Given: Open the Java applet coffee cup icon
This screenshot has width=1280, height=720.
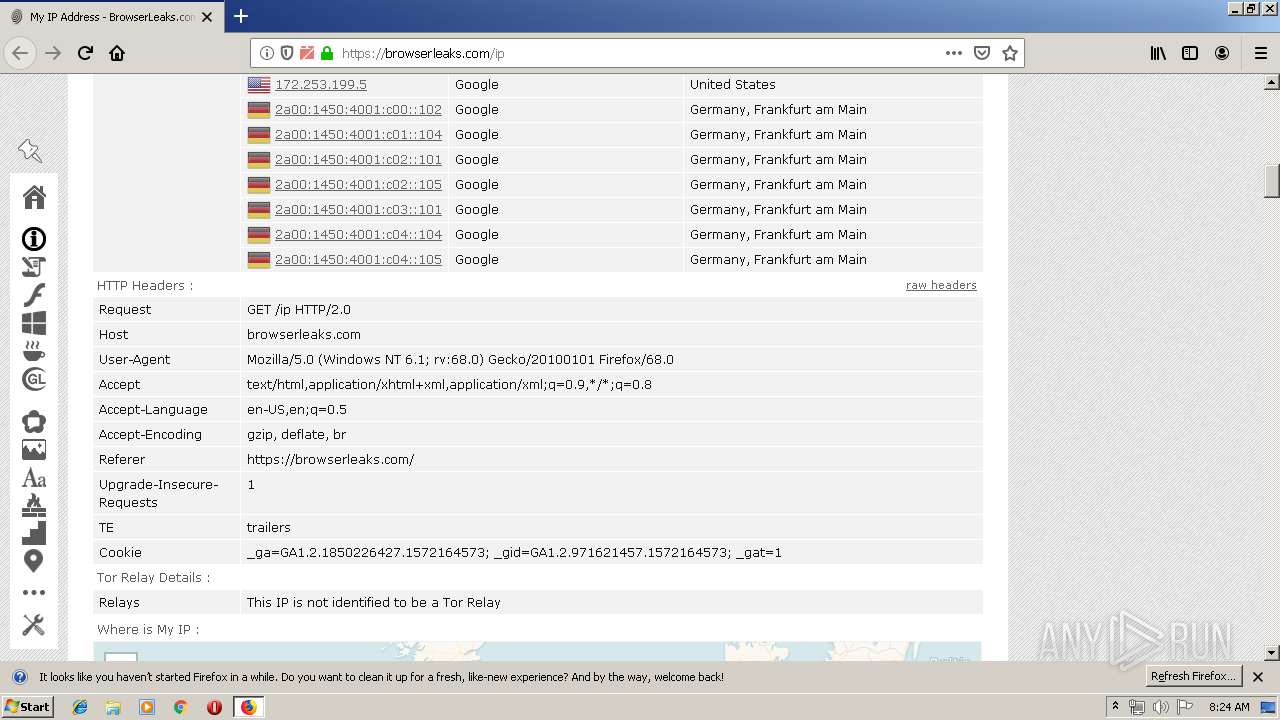Looking at the screenshot, I should [x=34, y=351].
